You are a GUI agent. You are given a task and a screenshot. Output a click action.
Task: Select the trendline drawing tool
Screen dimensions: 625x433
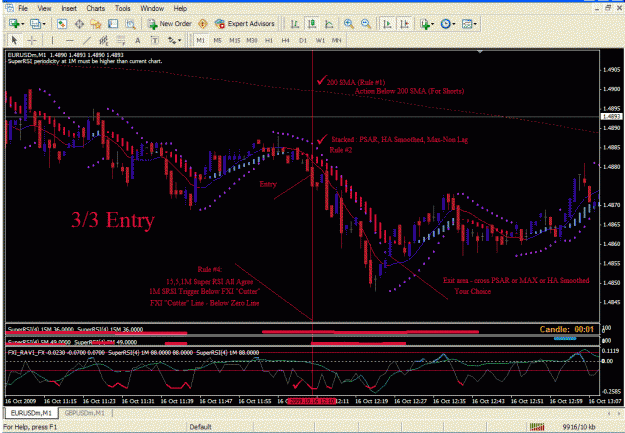tap(86, 40)
